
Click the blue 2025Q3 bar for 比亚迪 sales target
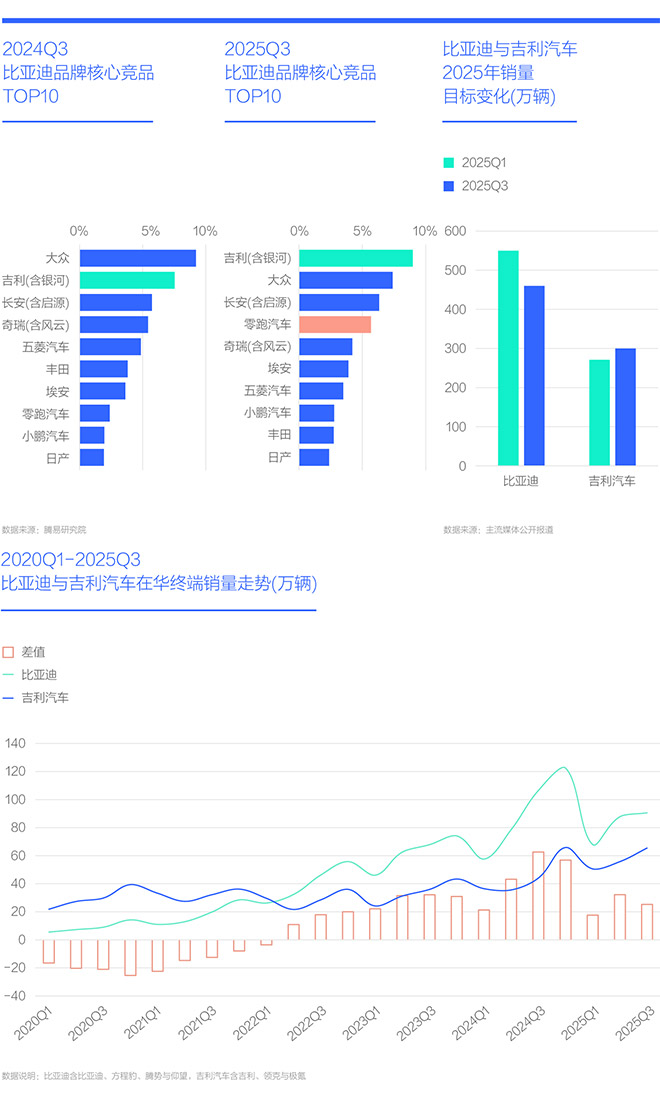pyautogui.click(x=534, y=376)
